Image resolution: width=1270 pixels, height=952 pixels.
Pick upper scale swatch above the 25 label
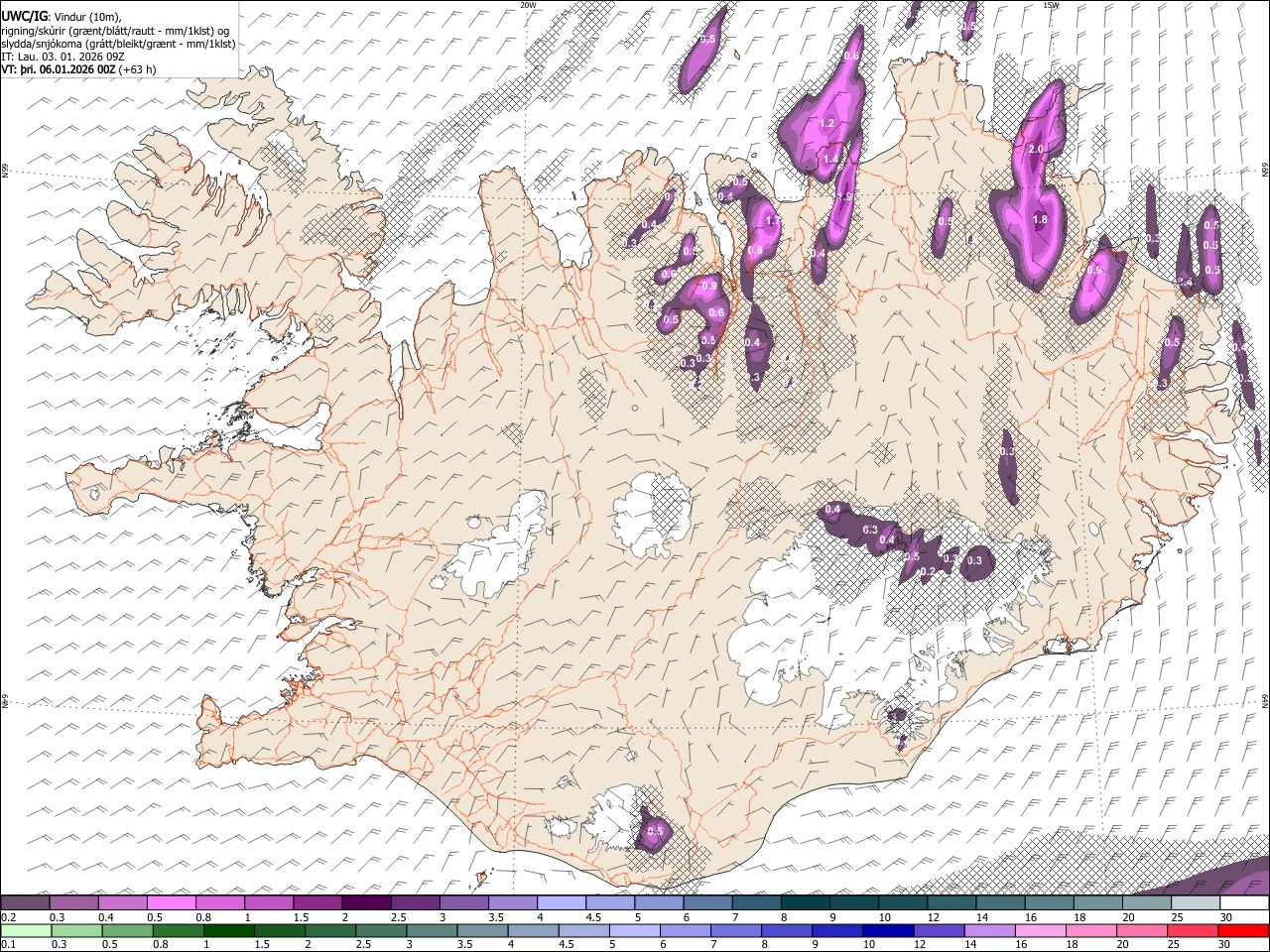click(1196, 903)
